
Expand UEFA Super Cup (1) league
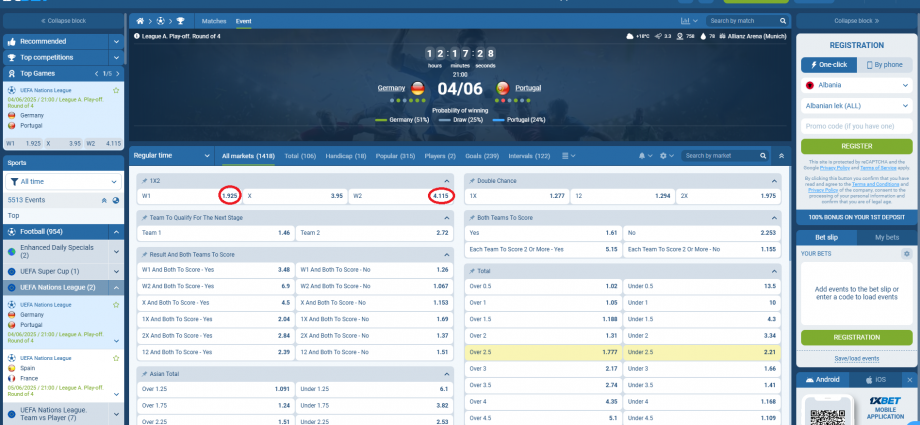tap(116, 272)
